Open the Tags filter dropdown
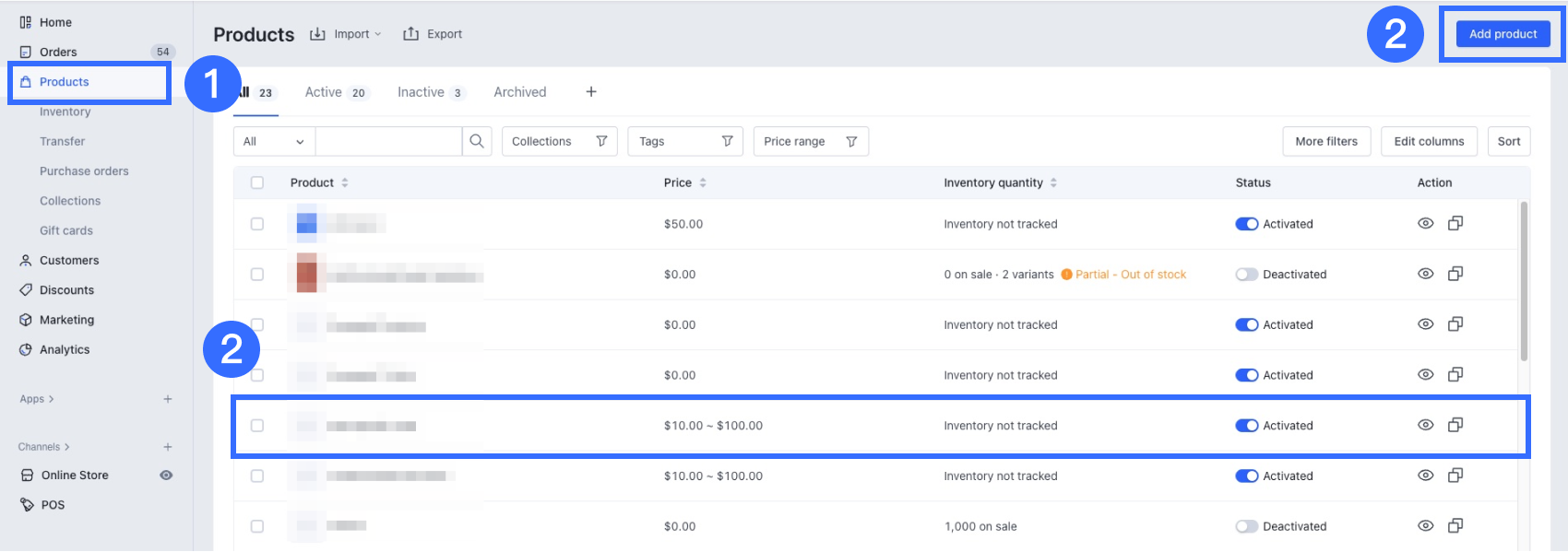Screen dimensions: 1568x552 tap(685, 141)
